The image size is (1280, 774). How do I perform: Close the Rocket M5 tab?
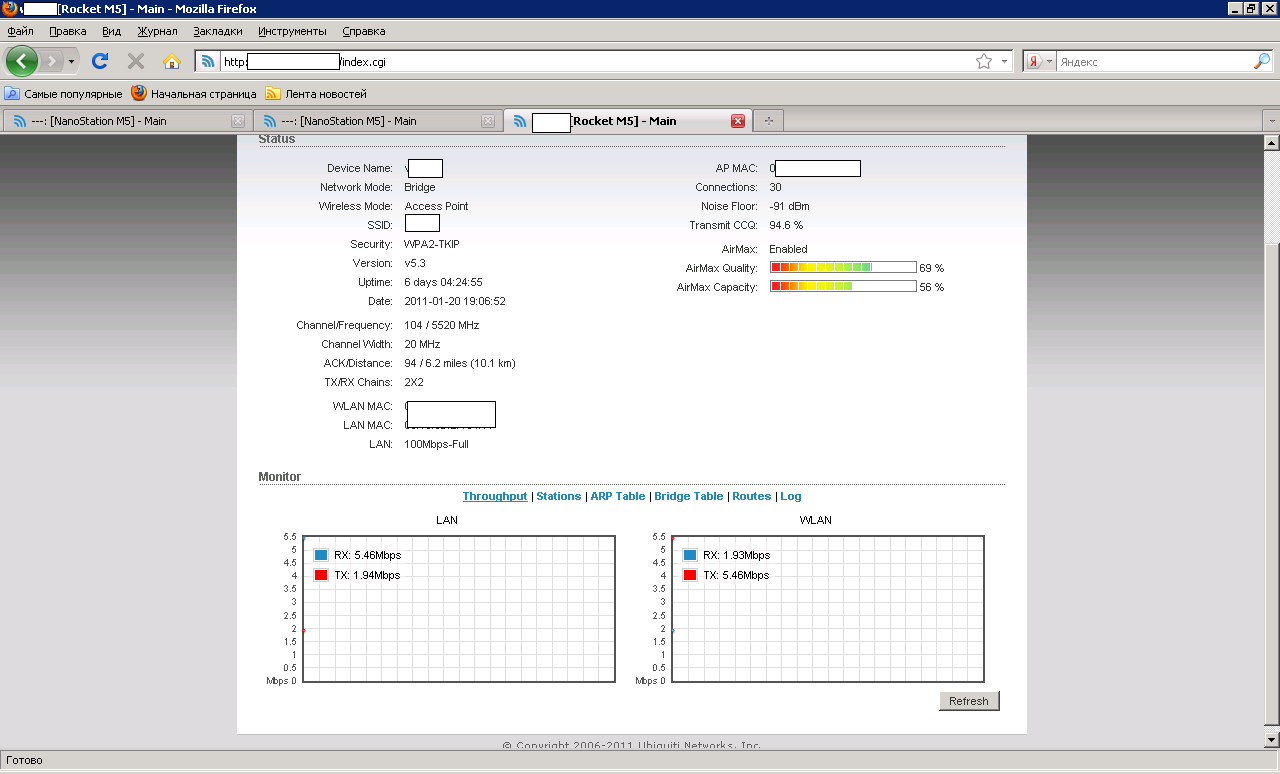738,121
